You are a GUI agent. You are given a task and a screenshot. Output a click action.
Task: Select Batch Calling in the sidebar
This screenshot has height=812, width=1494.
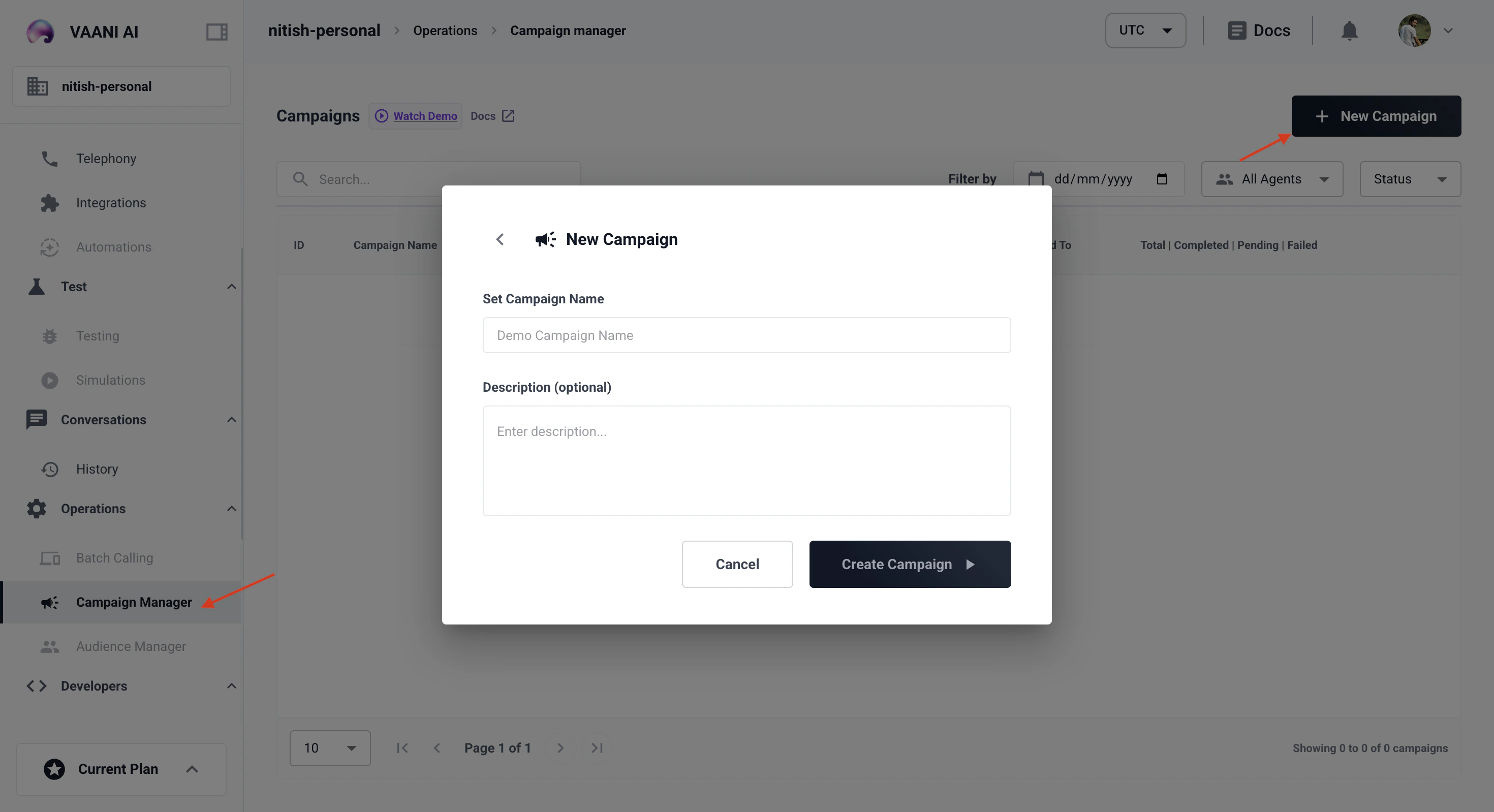pyautogui.click(x=114, y=557)
